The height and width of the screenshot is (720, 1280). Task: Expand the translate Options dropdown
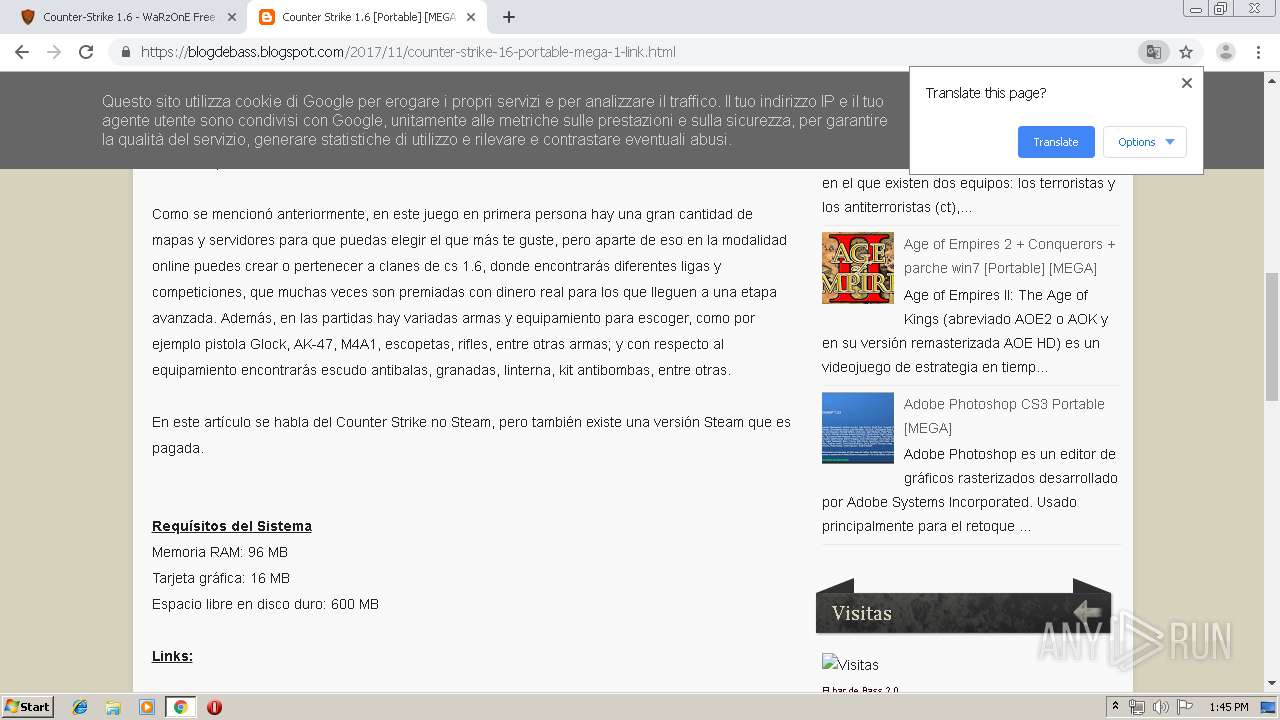[x=1145, y=142]
